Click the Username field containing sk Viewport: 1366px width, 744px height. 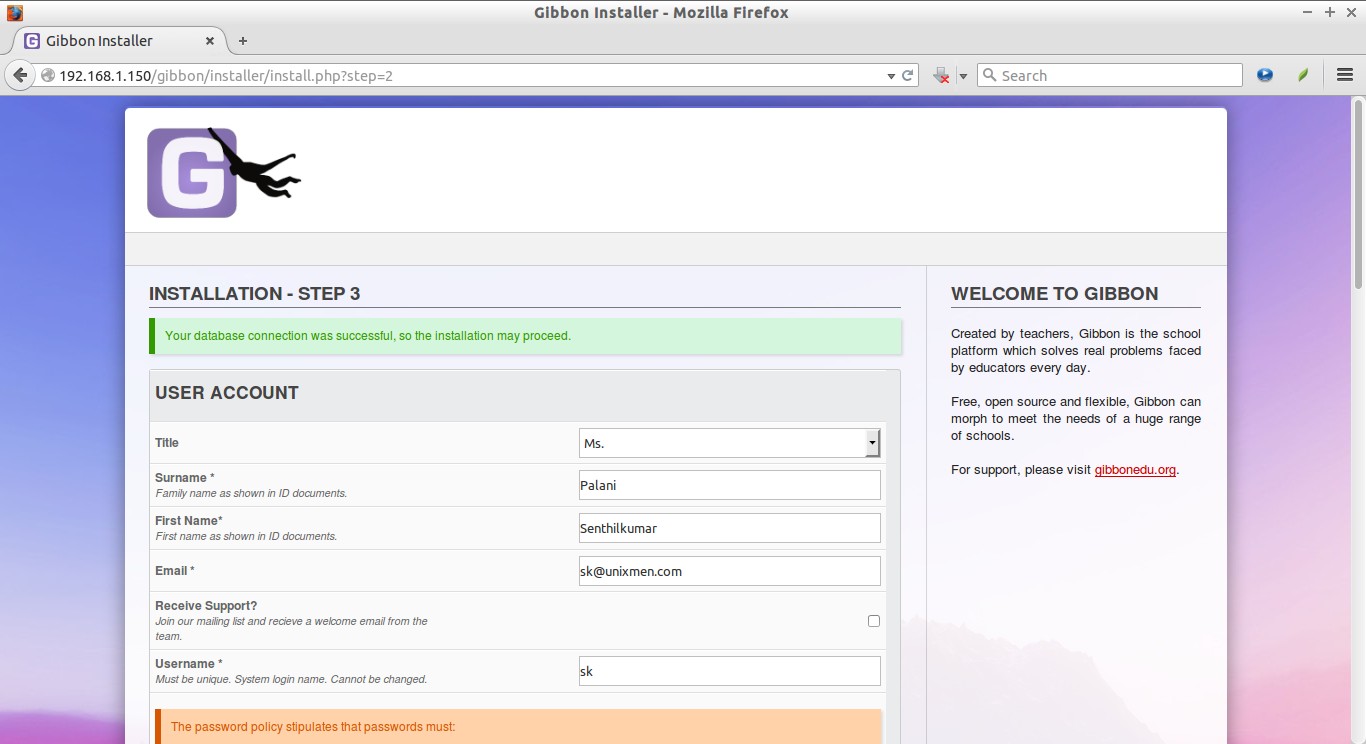730,671
